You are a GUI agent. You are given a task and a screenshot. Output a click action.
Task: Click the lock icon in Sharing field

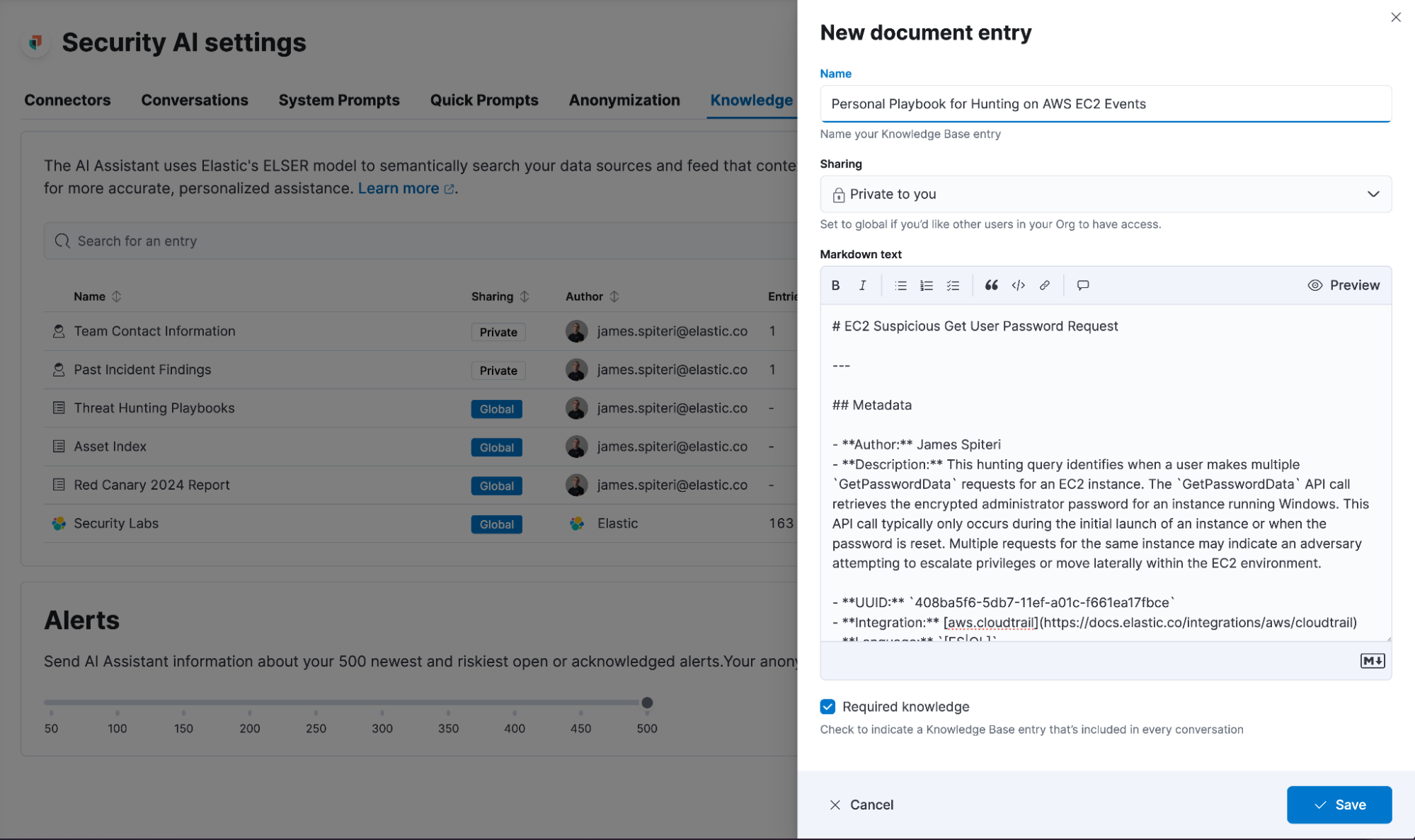pos(838,195)
